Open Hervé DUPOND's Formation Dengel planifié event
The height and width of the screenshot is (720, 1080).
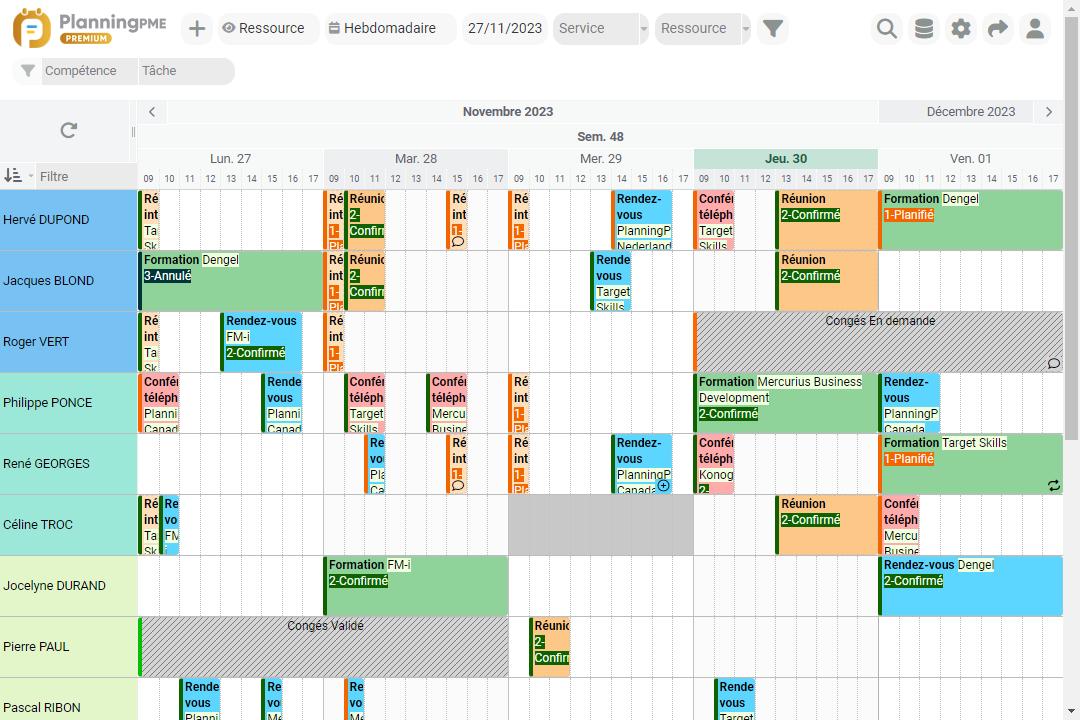[970, 220]
